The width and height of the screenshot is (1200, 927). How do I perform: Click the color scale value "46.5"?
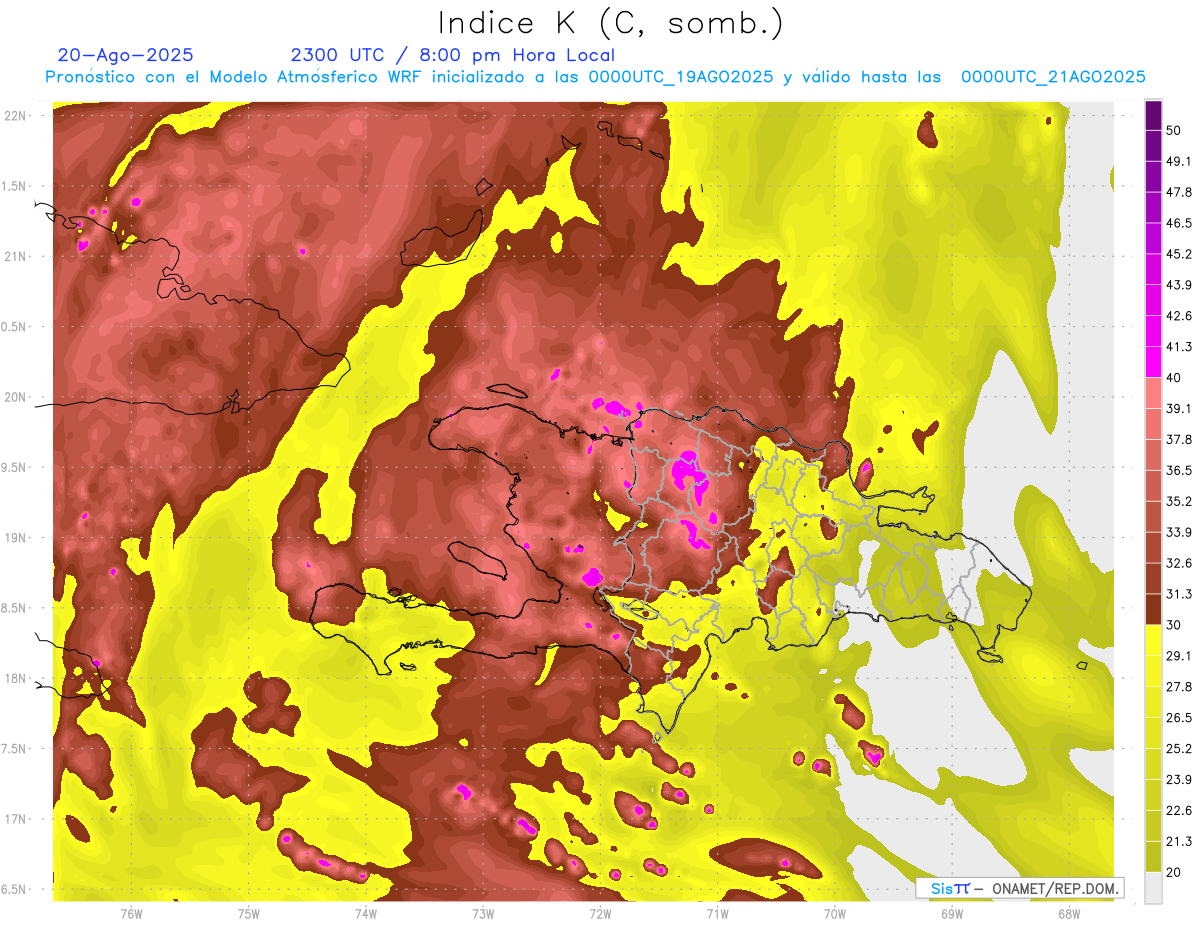(x=1179, y=223)
